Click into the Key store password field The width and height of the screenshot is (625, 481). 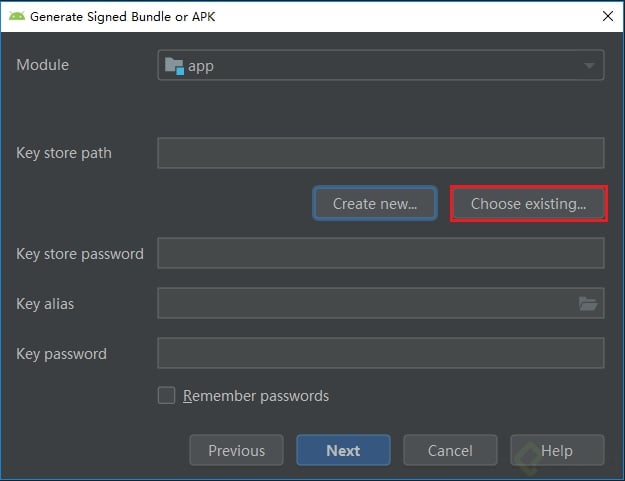click(380, 254)
